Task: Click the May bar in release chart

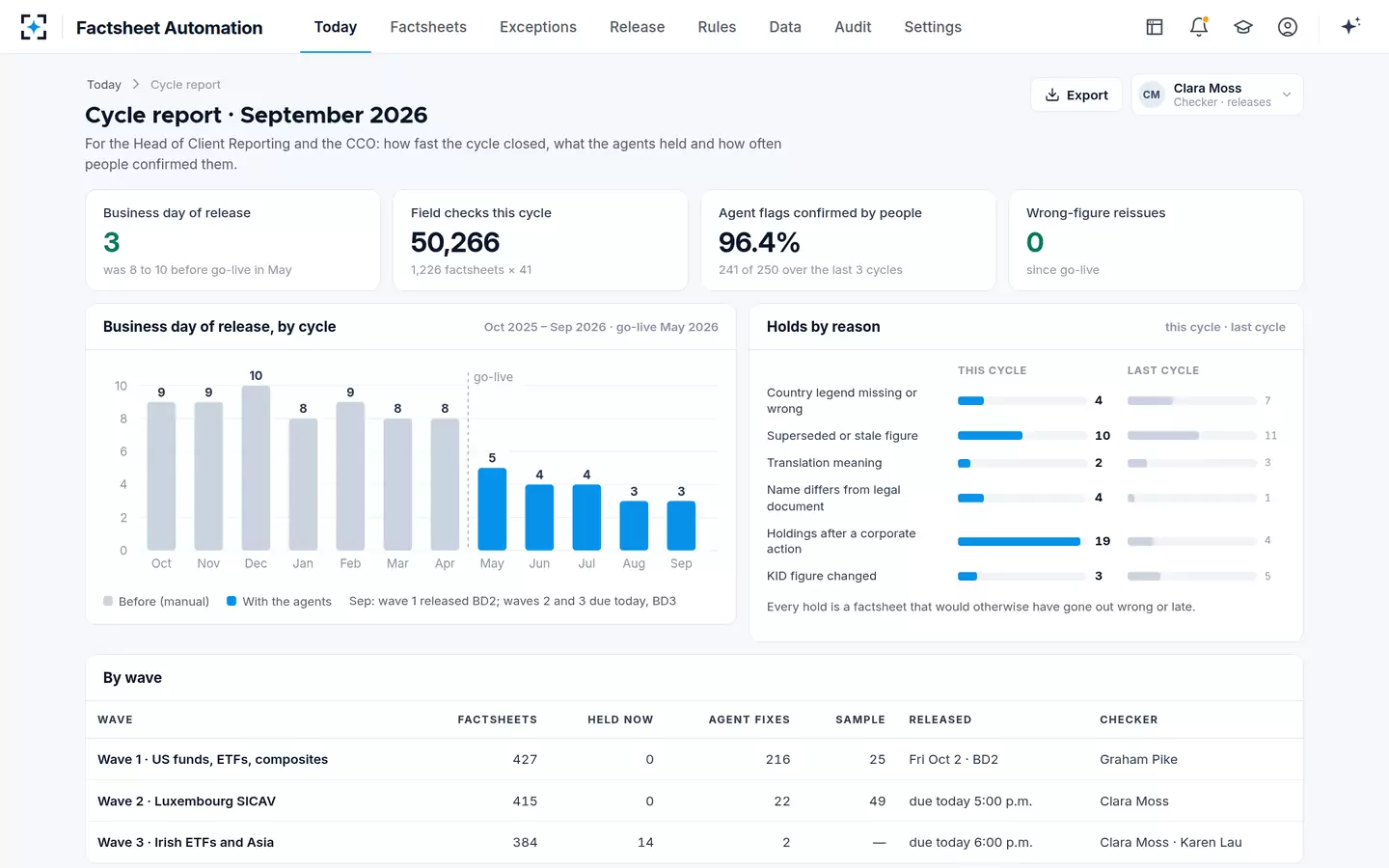Action: [492, 509]
